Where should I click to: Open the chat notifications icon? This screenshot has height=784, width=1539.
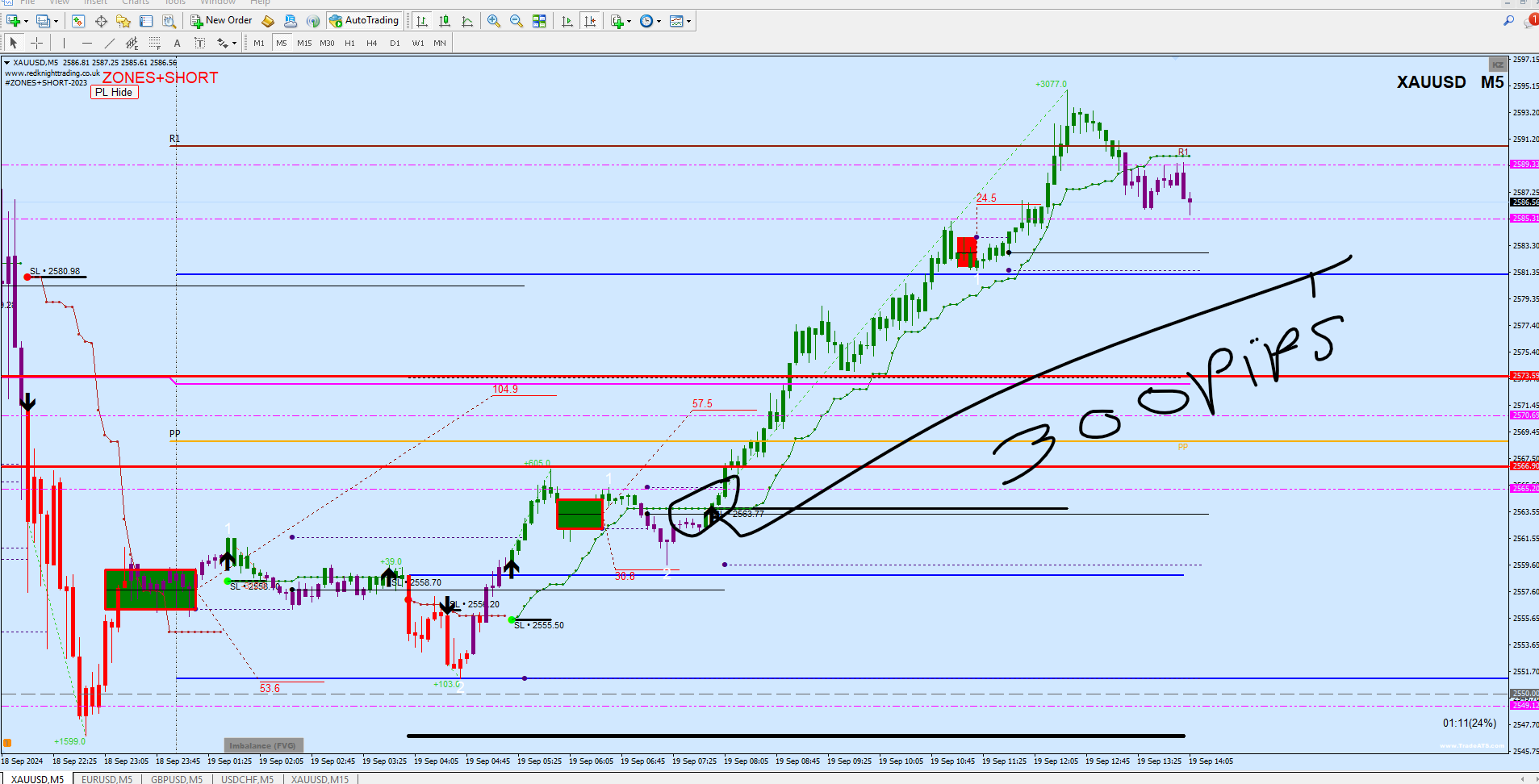coord(1531,21)
